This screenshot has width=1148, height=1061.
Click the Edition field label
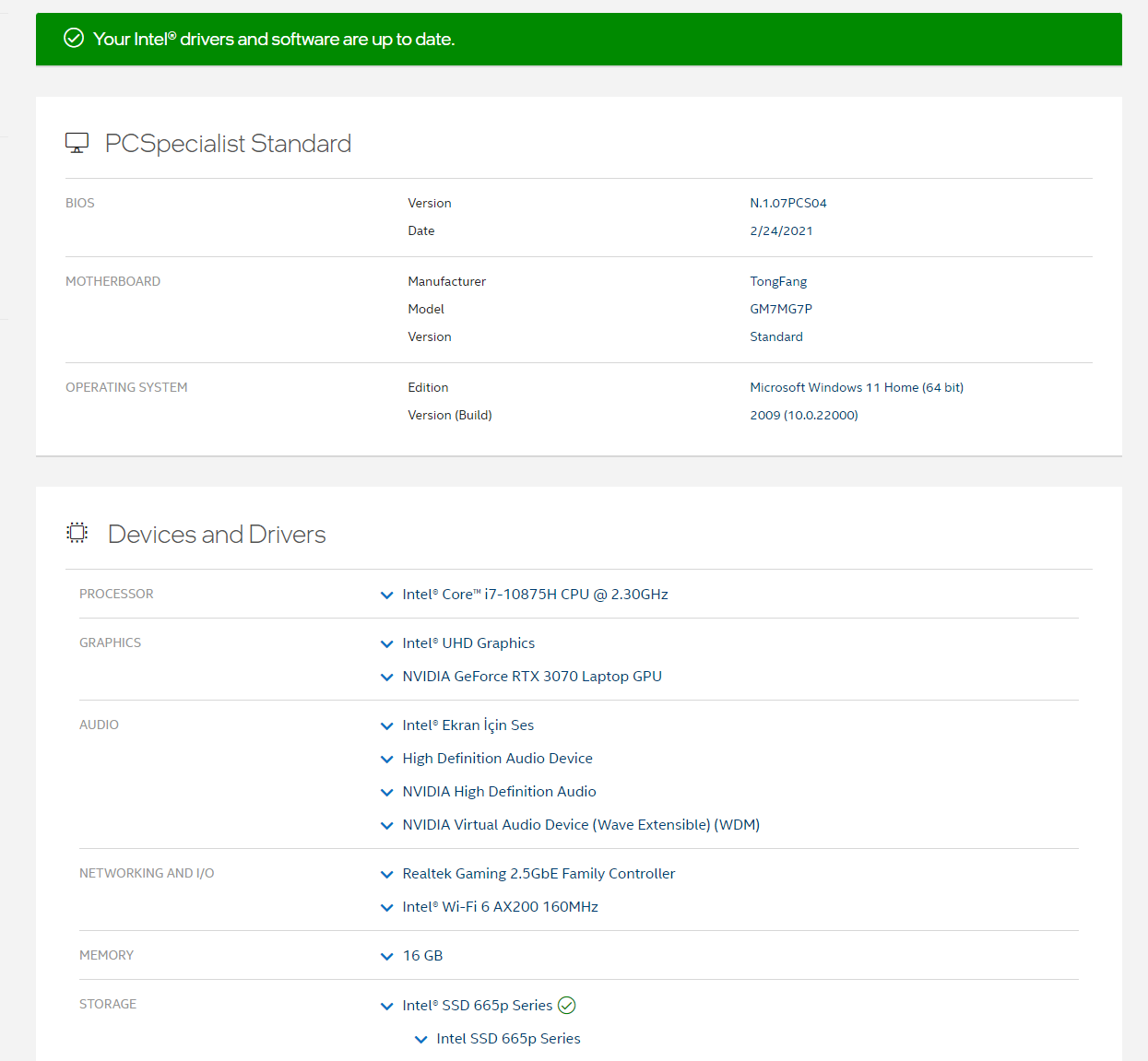tap(428, 387)
